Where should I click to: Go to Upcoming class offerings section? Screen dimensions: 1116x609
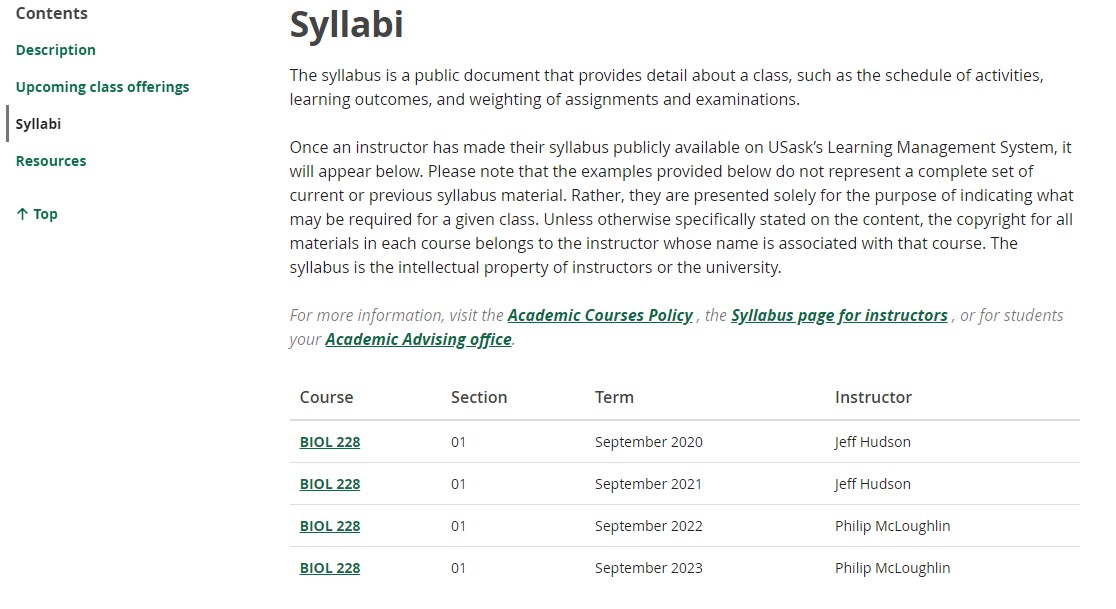pyautogui.click(x=102, y=87)
